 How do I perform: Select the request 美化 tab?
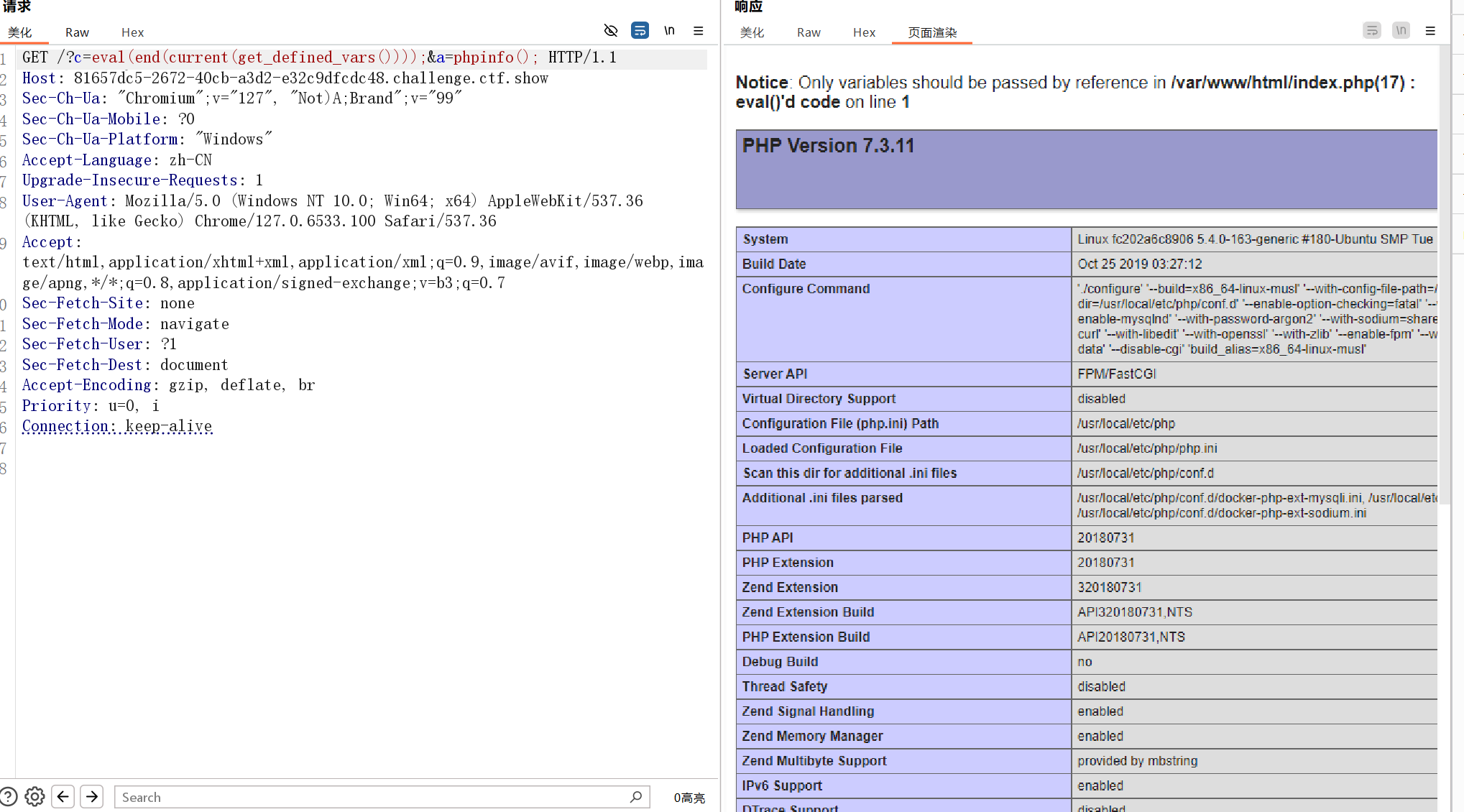click(20, 32)
